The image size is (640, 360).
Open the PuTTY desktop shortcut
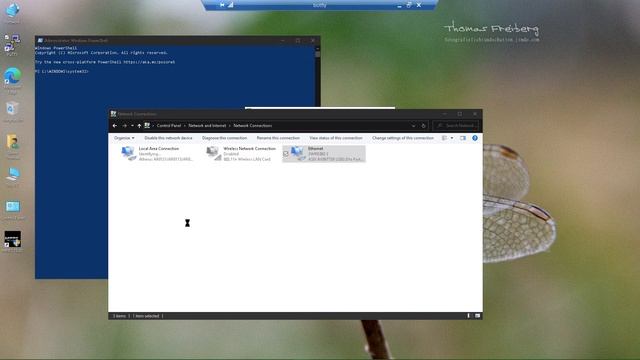point(12,45)
